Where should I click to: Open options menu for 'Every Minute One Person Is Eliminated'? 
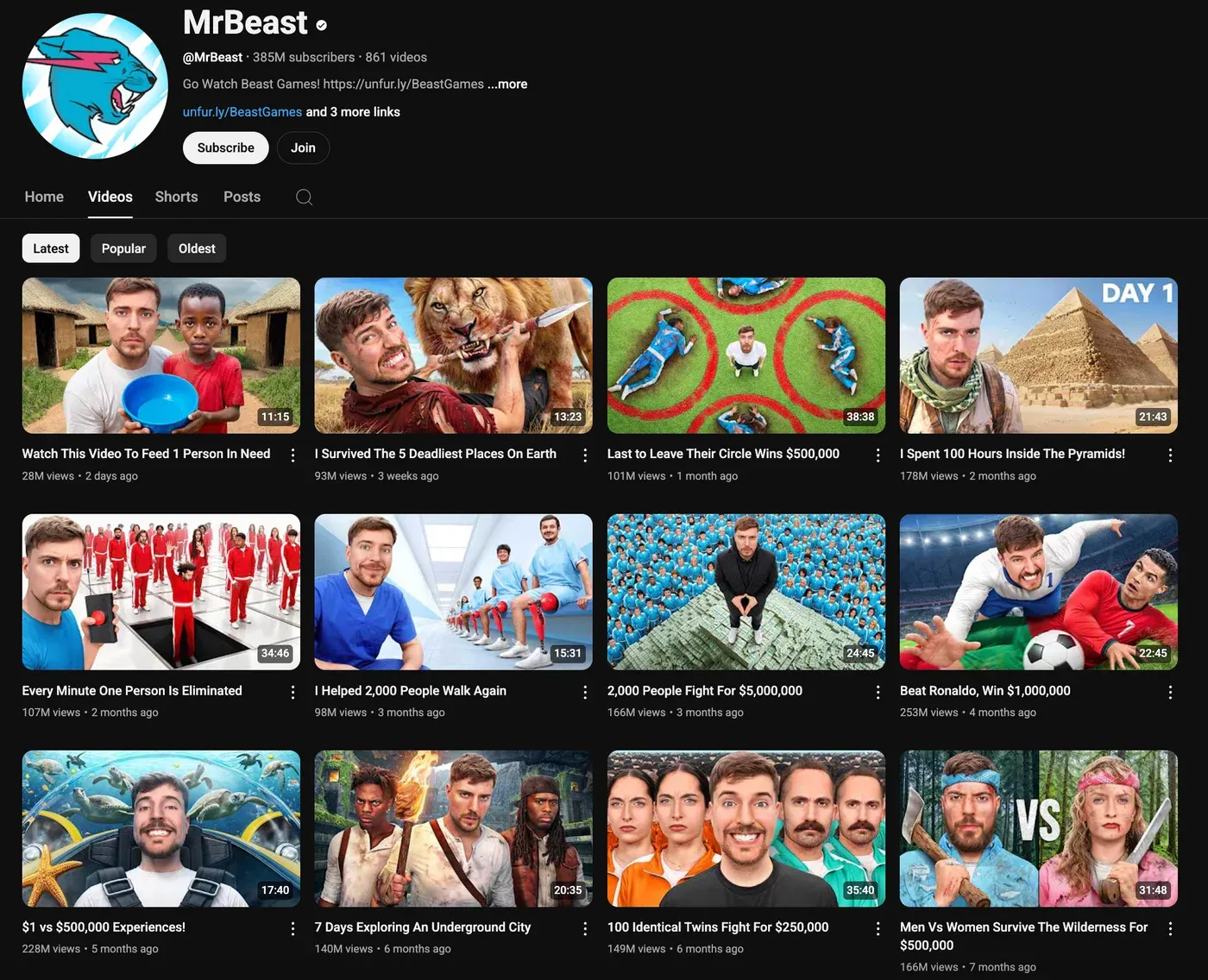293,692
